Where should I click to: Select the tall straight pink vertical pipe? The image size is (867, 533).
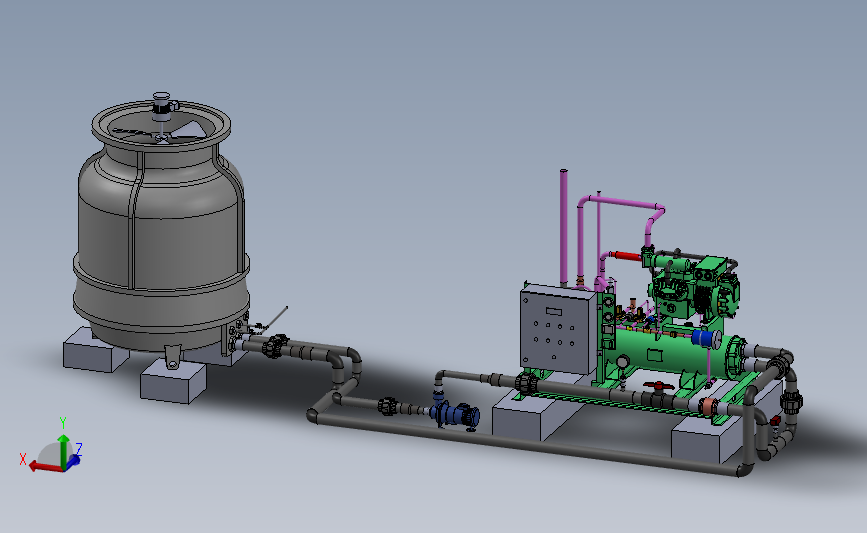pos(563,228)
